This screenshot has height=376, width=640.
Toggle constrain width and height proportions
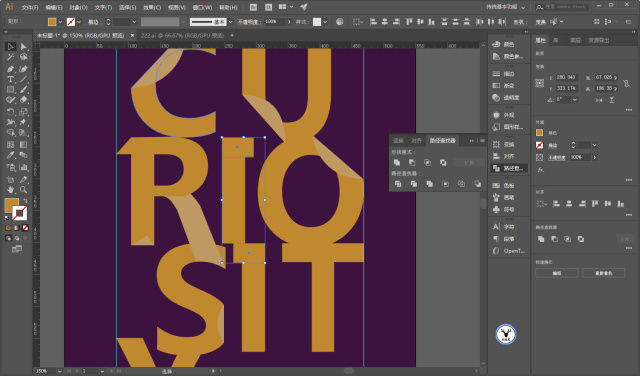tap(626, 83)
